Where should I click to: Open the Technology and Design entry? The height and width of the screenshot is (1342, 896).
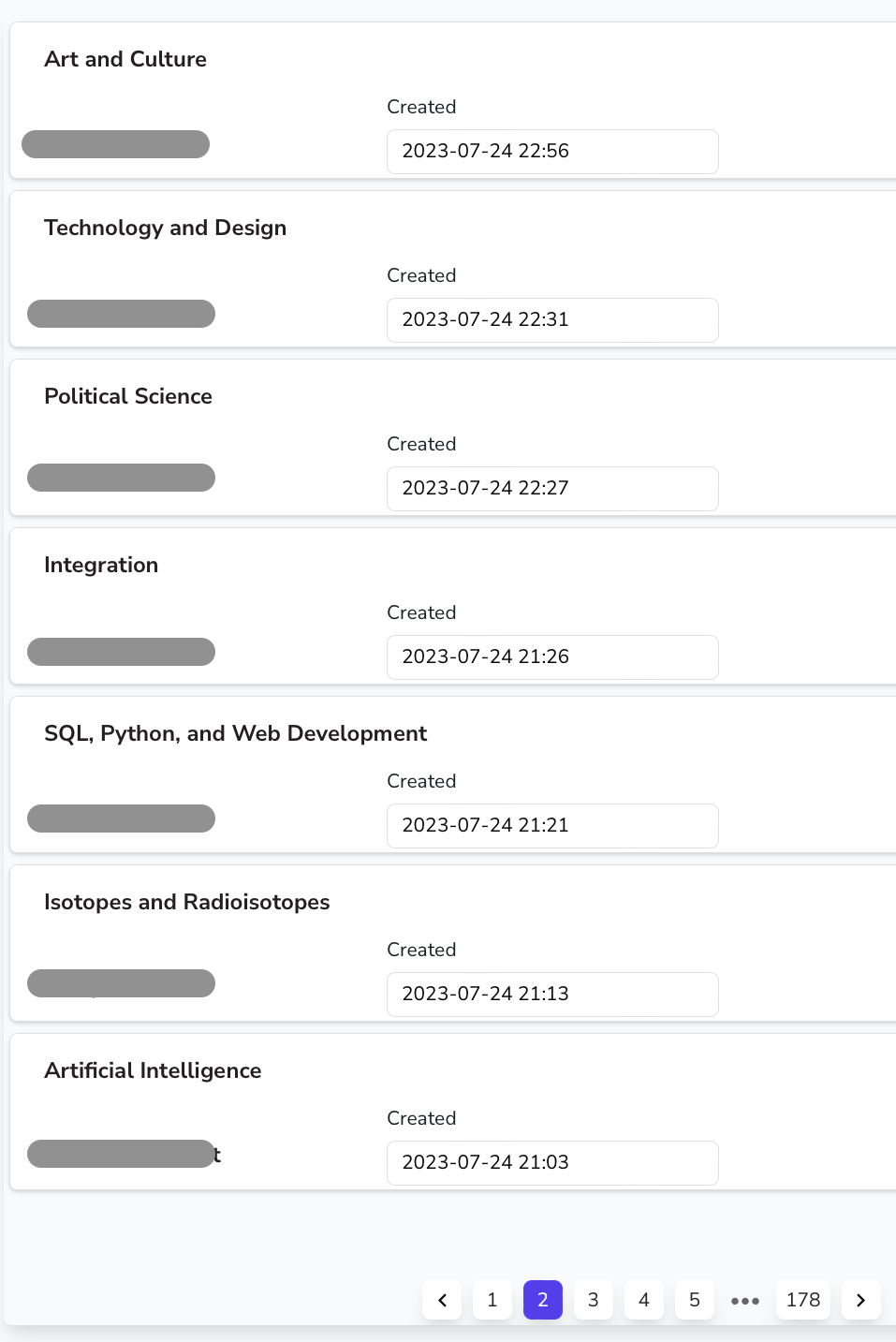166,228
